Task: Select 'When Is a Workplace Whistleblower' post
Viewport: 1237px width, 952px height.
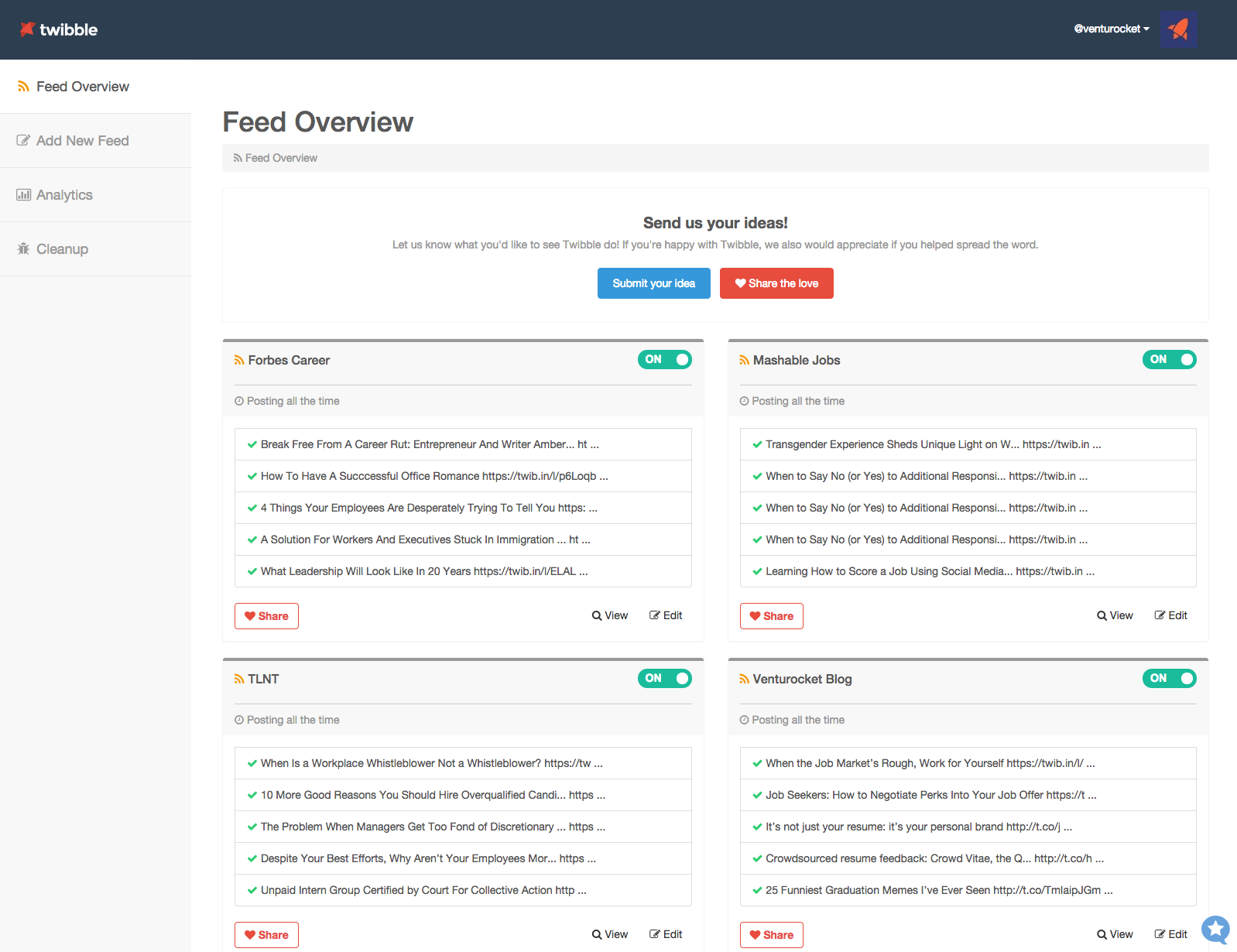Action: [463, 763]
